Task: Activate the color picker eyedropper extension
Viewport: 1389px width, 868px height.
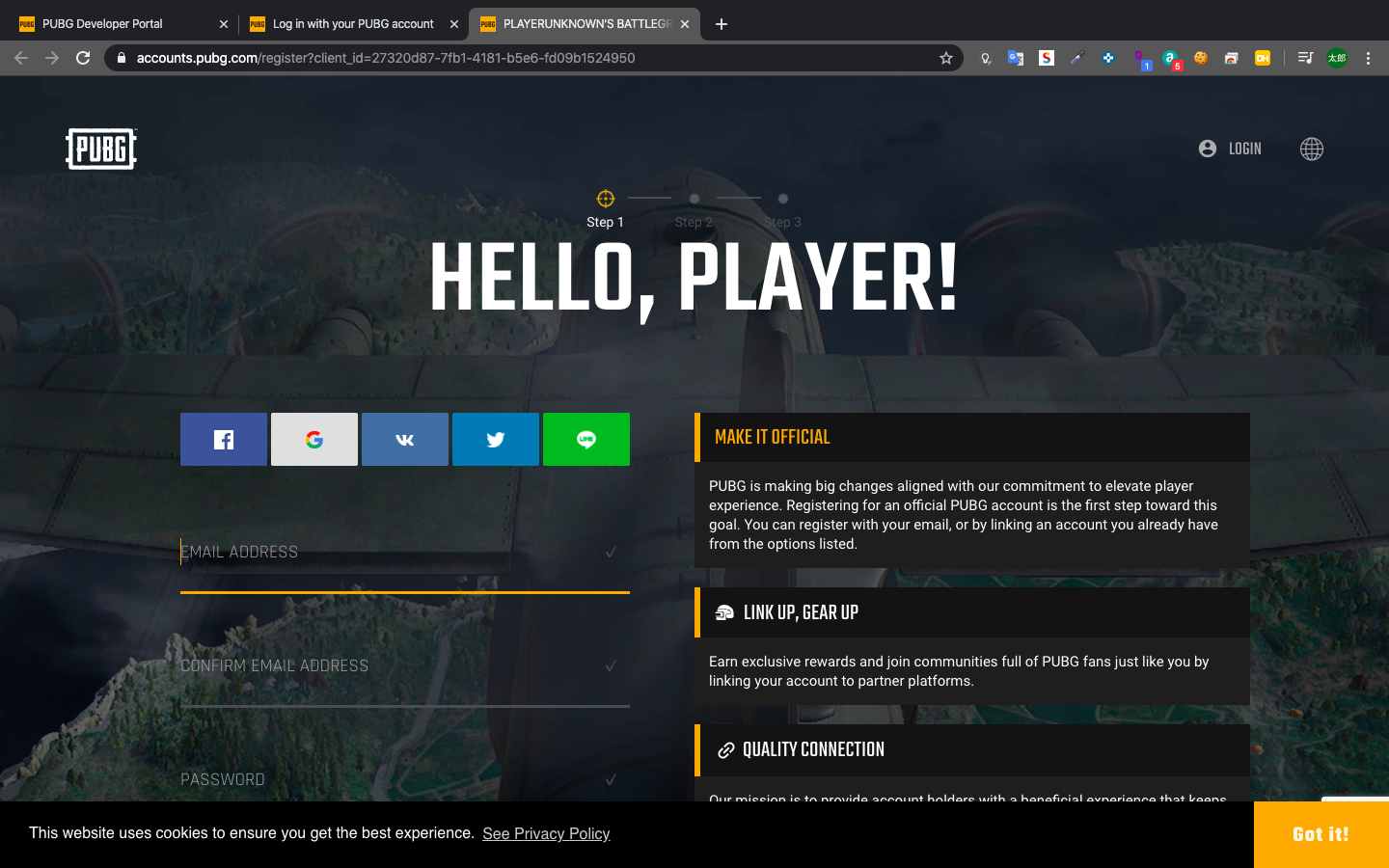Action: (x=1077, y=58)
